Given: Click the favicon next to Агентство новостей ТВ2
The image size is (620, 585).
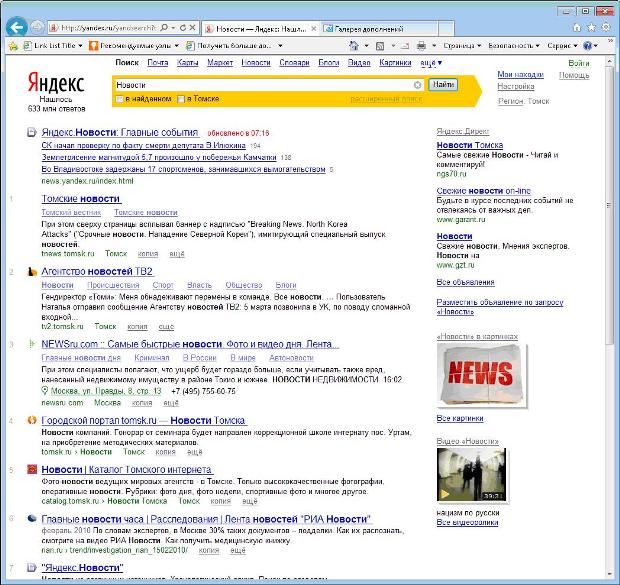Looking at the screenshot, I should click(32, 272).
